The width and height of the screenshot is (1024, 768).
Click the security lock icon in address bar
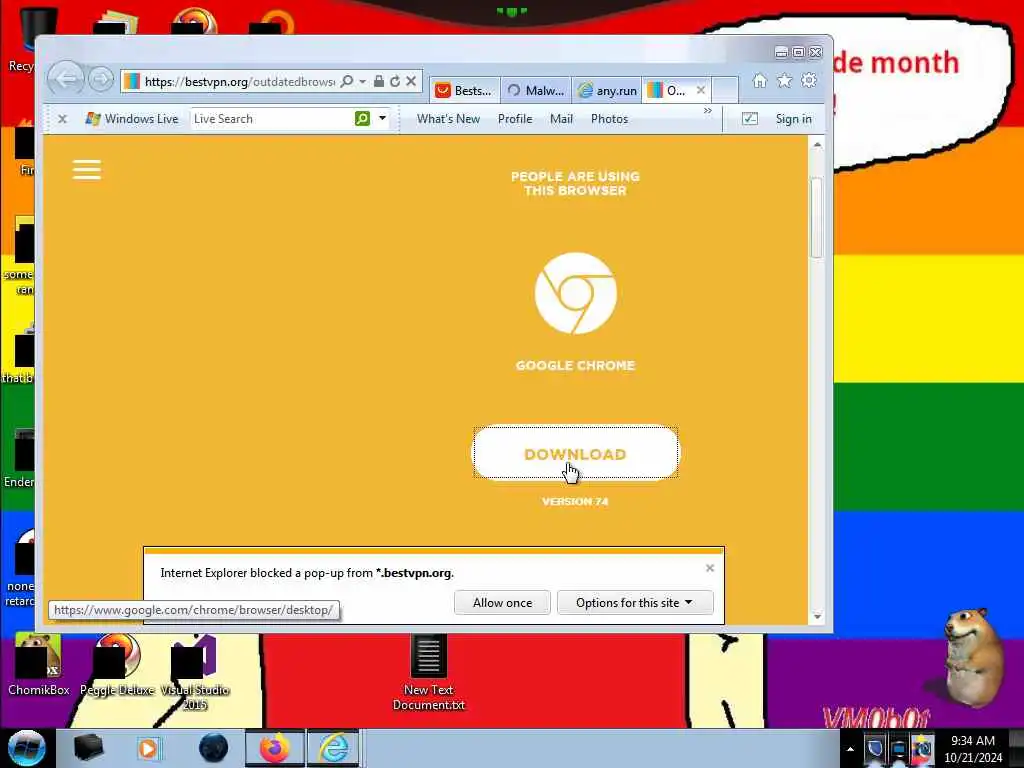[379, 81]
